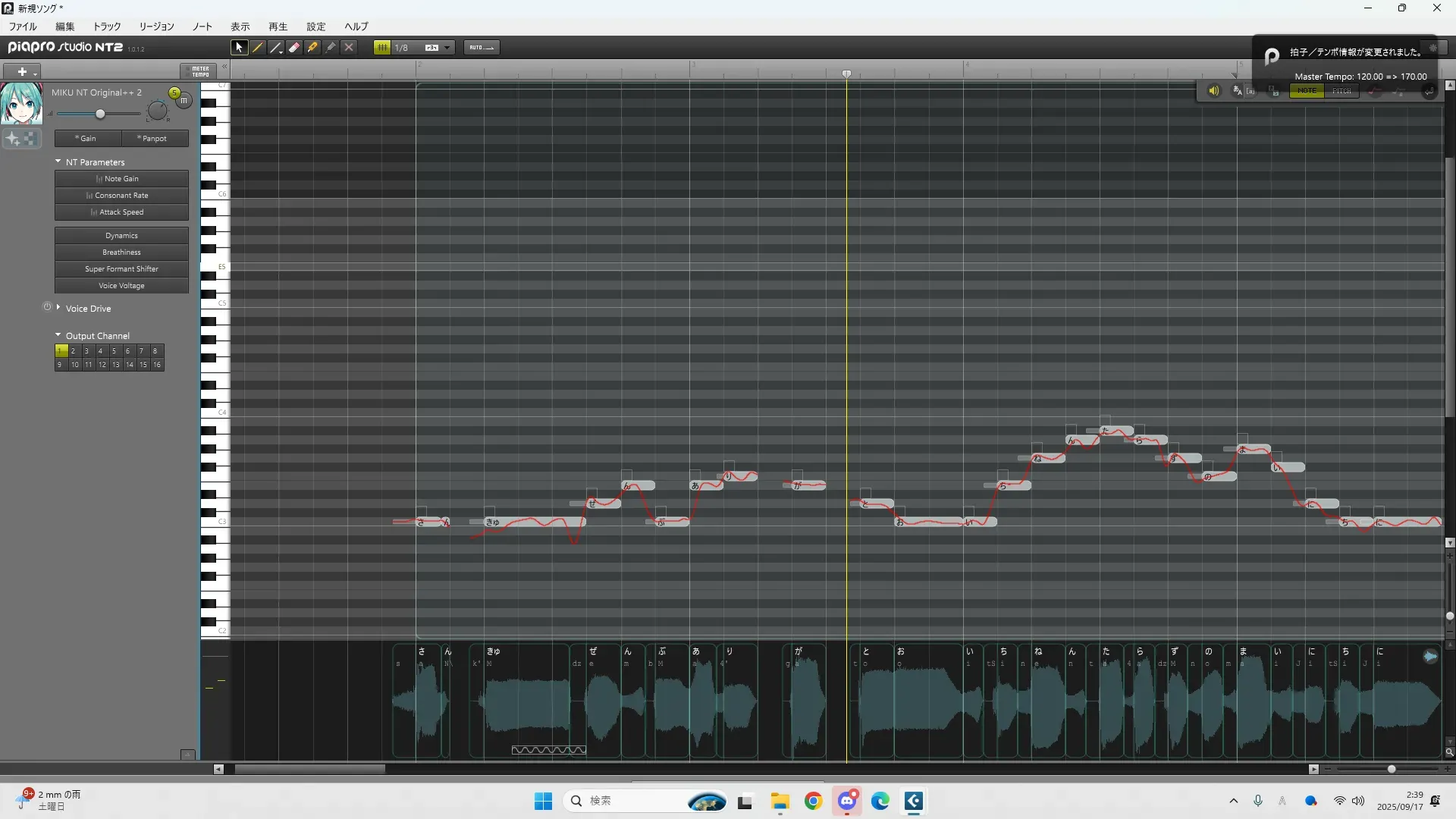Click the track volume slider handle
This screenshot has width=1456, height=819.
(100, 114)
